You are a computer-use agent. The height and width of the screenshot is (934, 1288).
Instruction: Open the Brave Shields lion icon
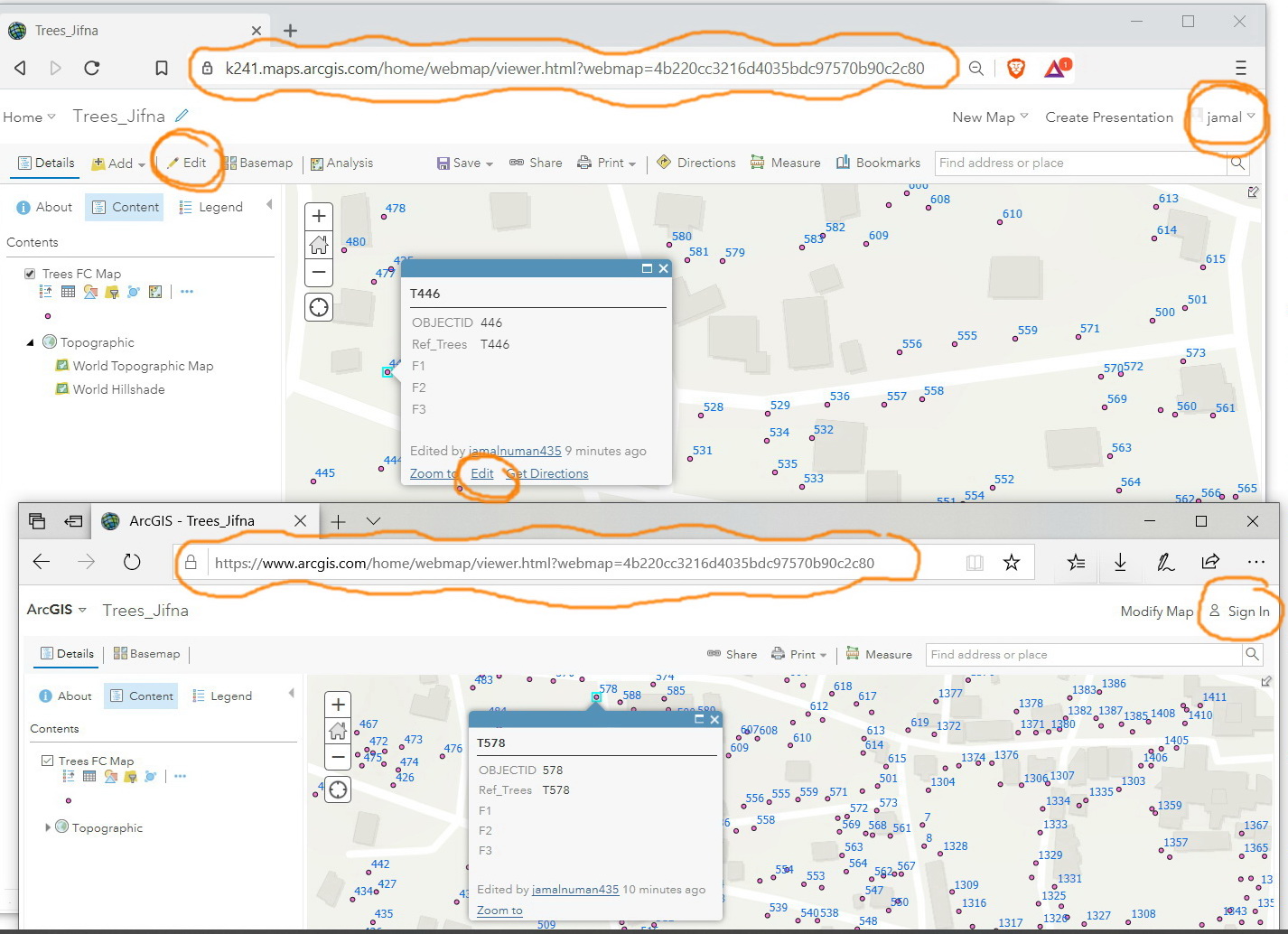[1016, 68]
